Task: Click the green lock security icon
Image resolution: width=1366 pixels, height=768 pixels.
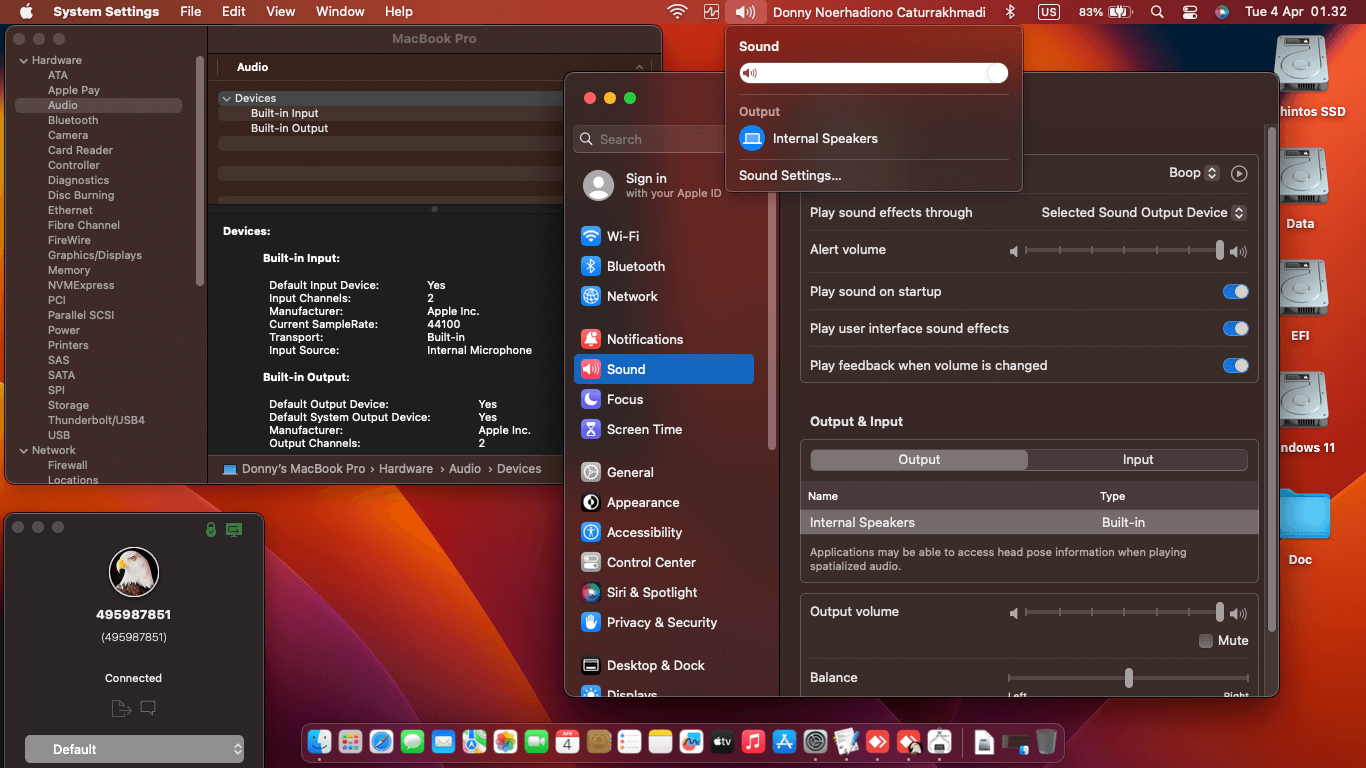Action: point(210,529)
